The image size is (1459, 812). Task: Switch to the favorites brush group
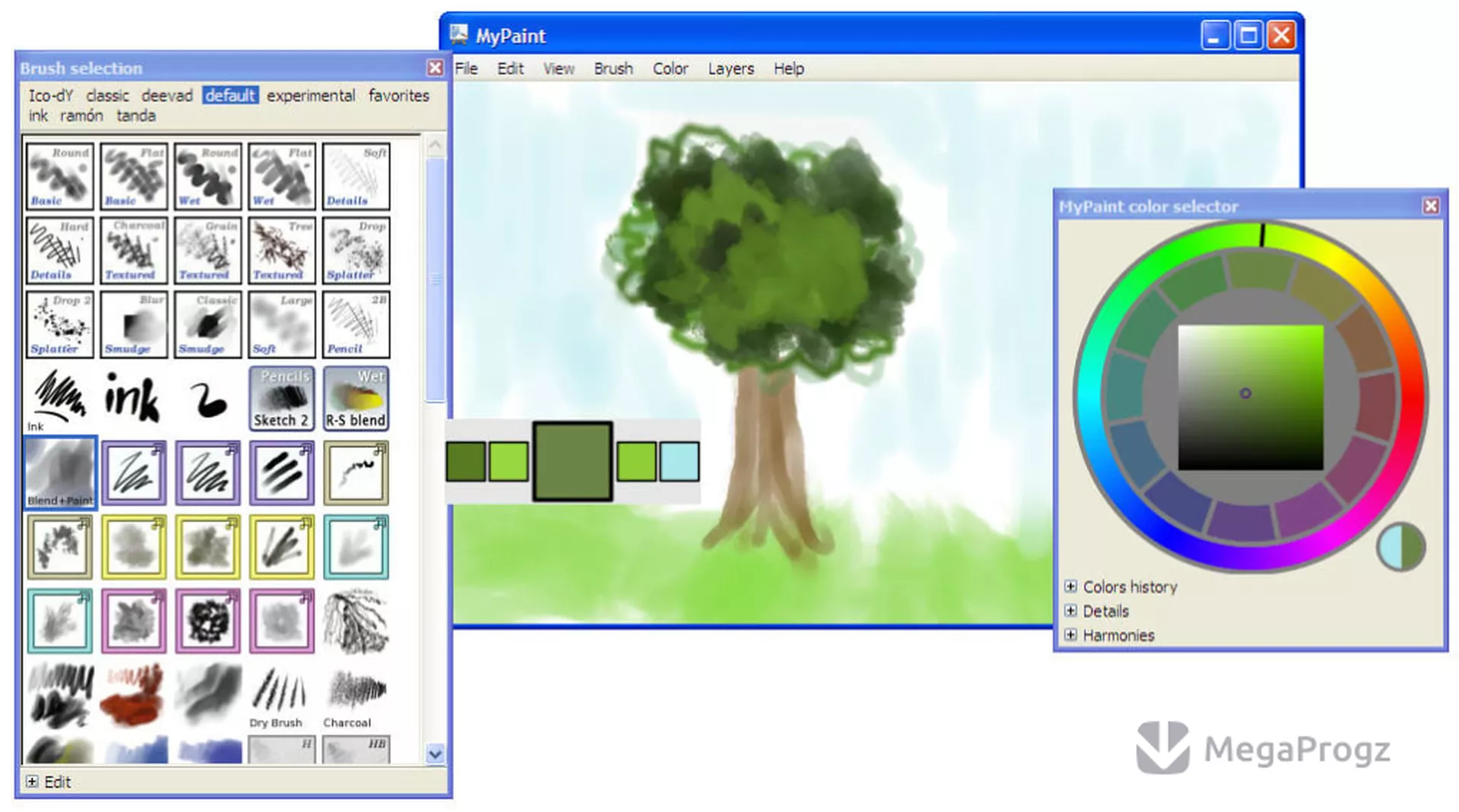pos(399,96)
